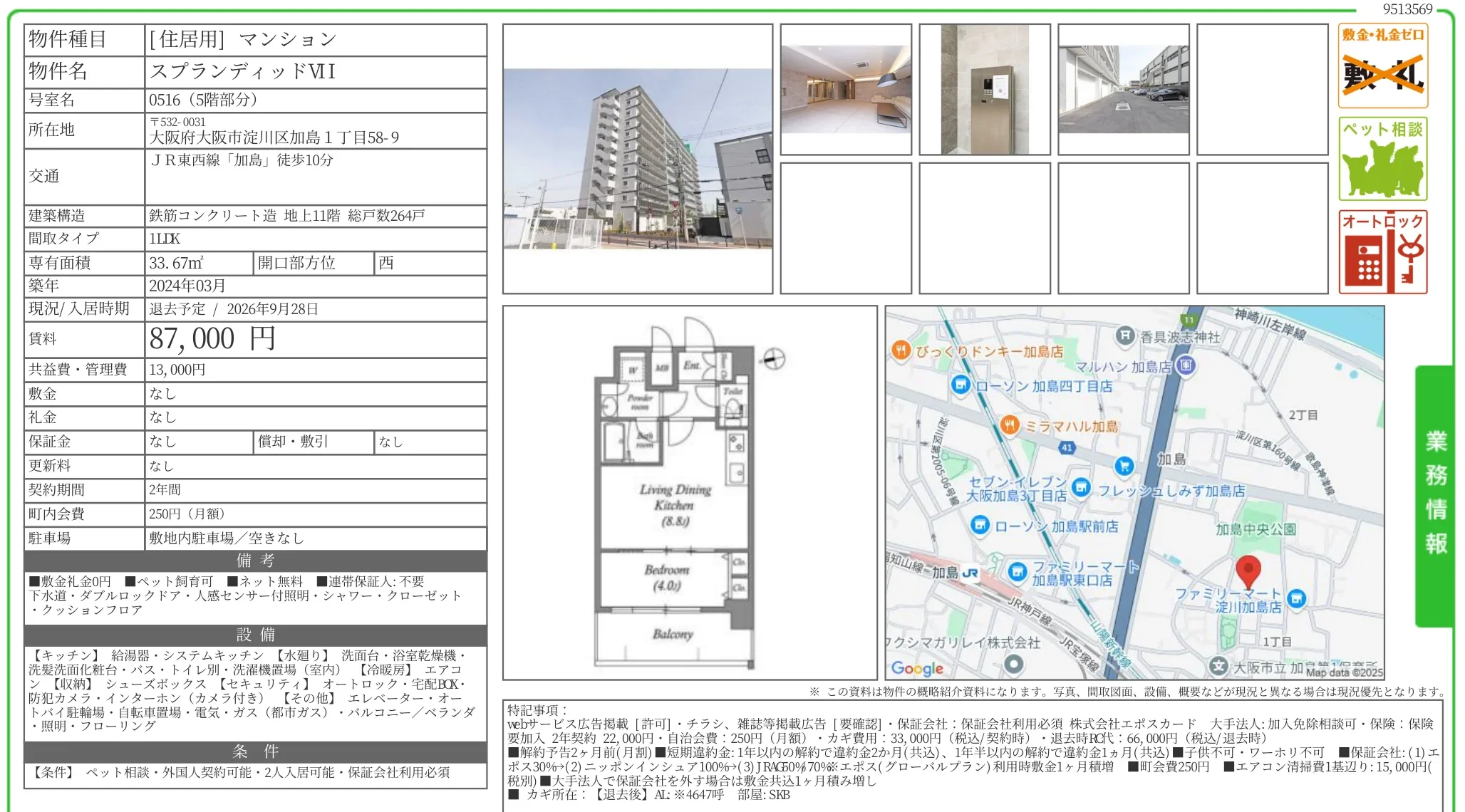1465x812 pixels.
Task: Click the 神崎川左岸線 map label
Action: pos(1272,324)
